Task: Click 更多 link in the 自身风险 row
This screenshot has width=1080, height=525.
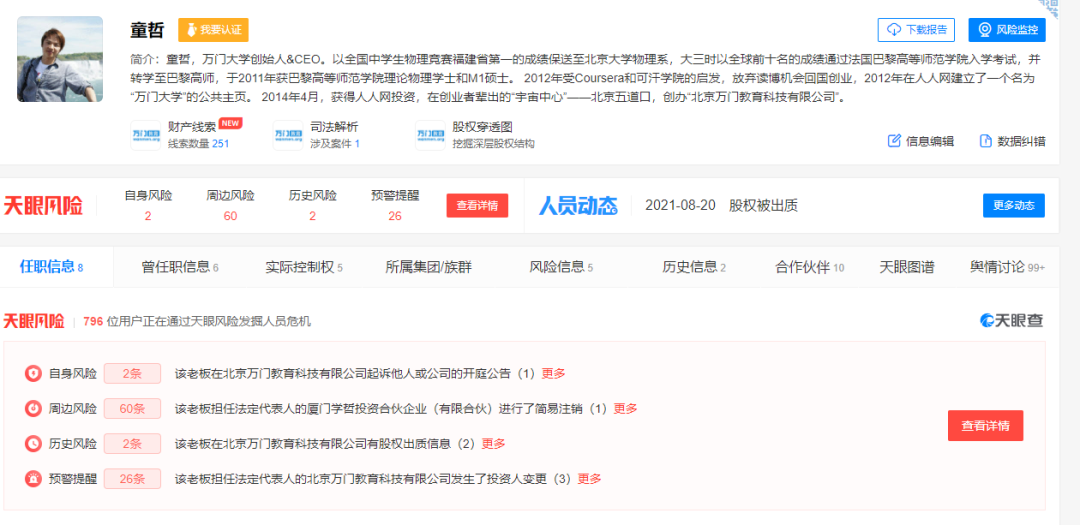Action: pyautogui.click(x=554, y=374)
